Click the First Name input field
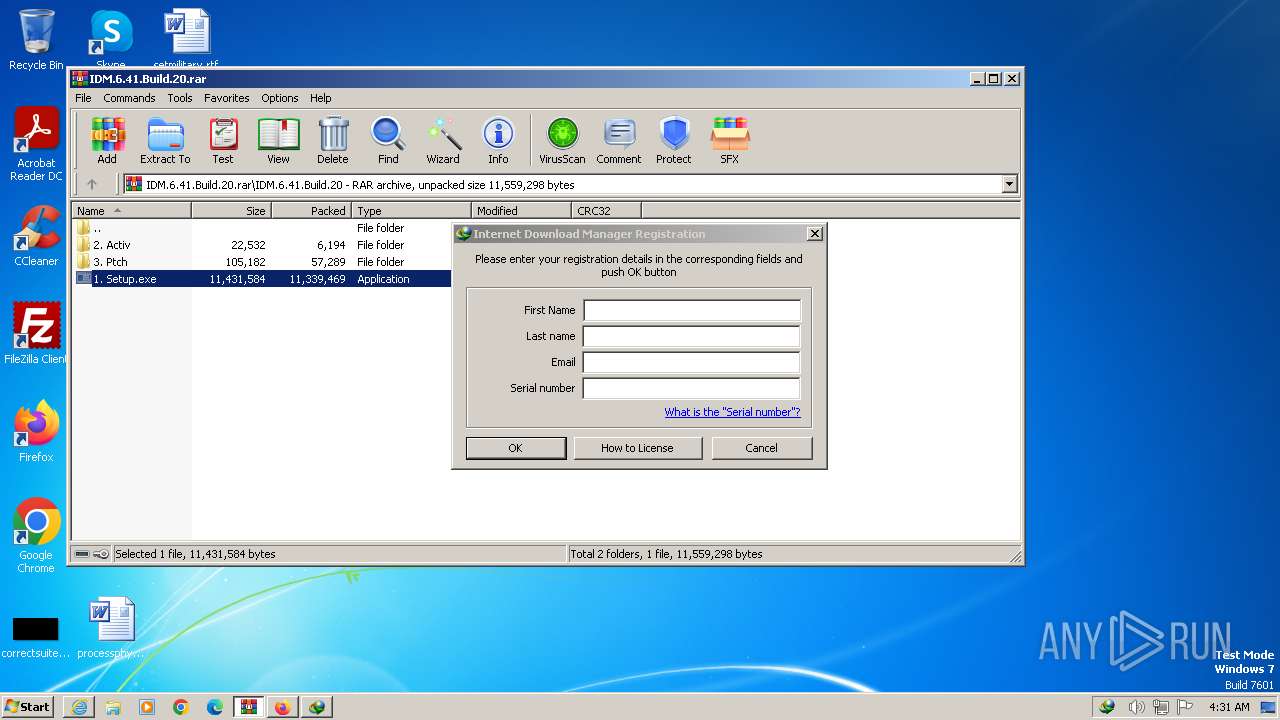The height and width of the screenshot is (720, 1280). [x=692, y=310]
